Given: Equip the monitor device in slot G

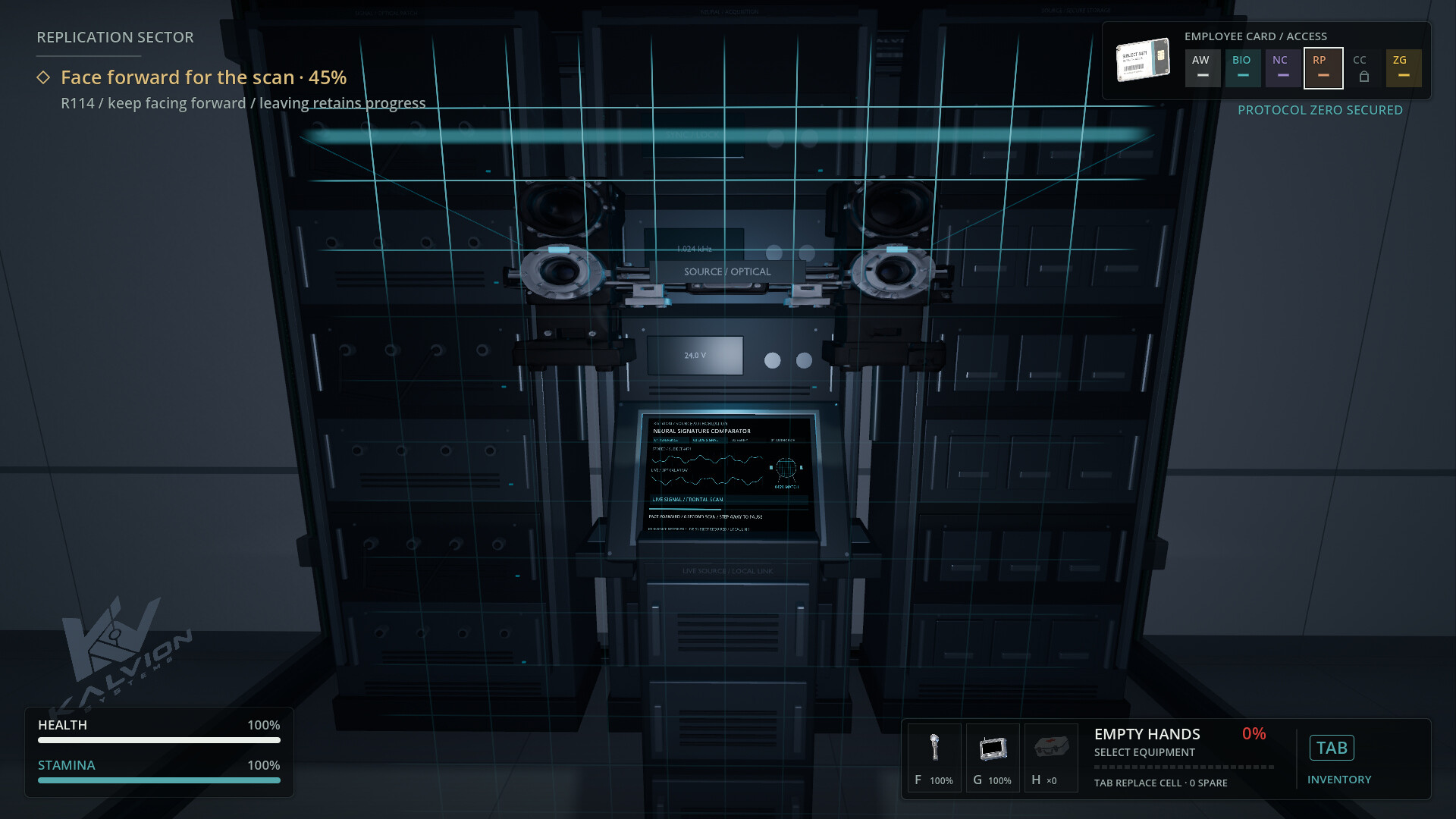Looking at the screenshot, I should point(993,758).
